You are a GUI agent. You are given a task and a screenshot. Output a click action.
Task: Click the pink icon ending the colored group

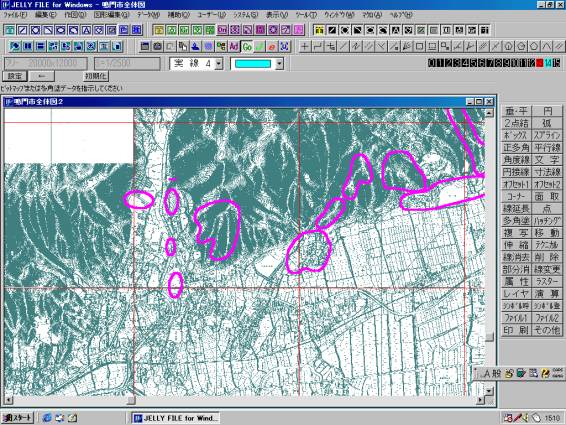[299, 30]
